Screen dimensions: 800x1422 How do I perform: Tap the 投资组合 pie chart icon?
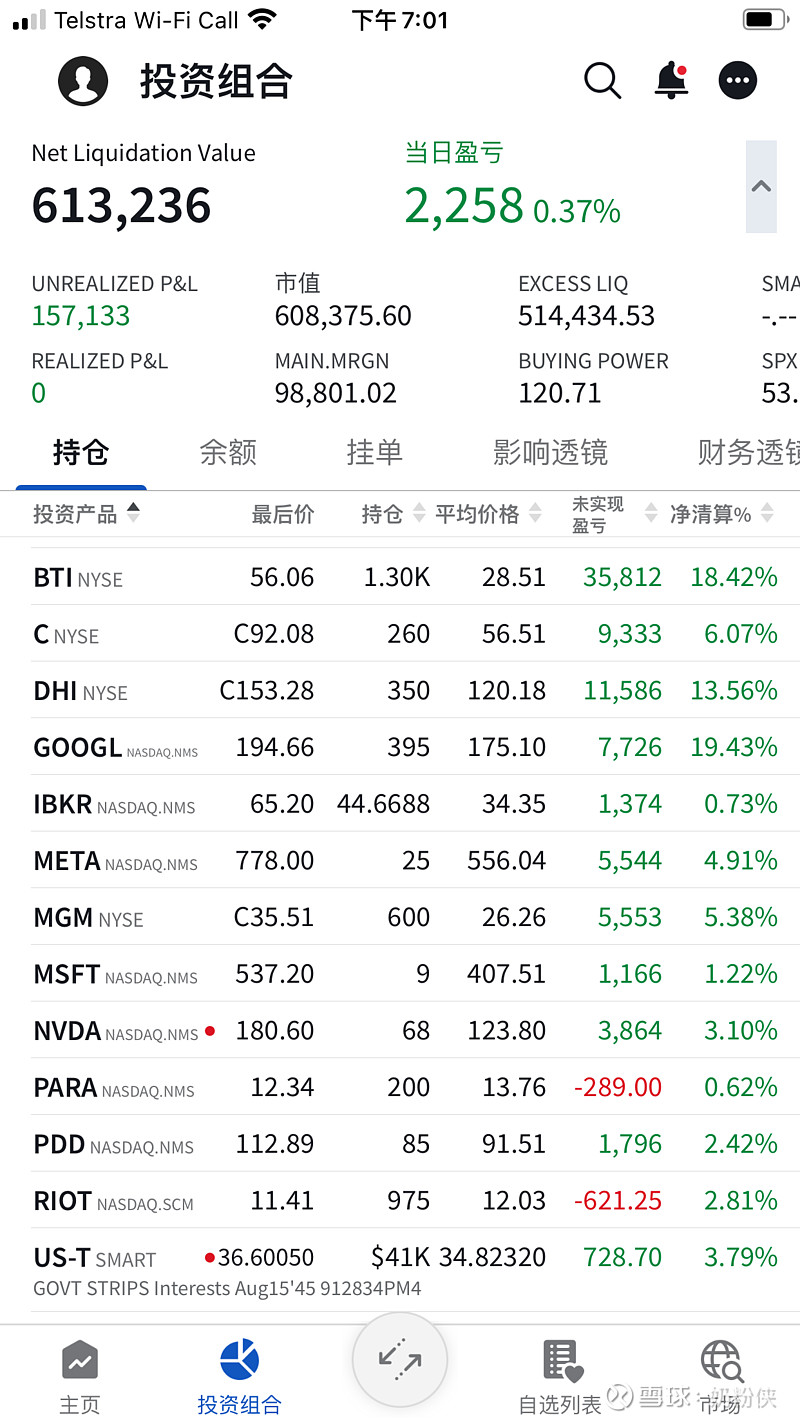pyautogui.click(x=239, y=1360)
